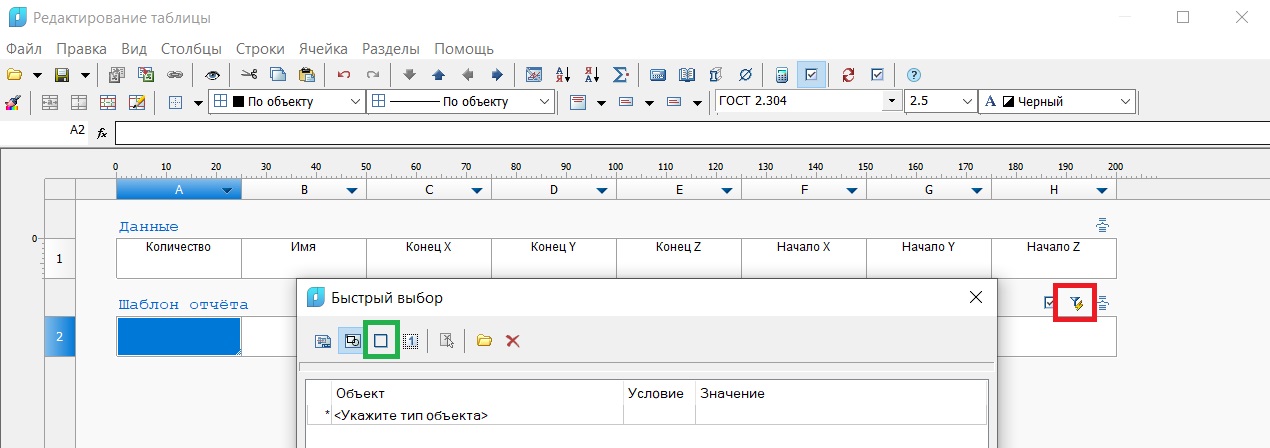1270x448 pixels.
Task: Click the red refresh arrows icon
Action: point(848,75)
